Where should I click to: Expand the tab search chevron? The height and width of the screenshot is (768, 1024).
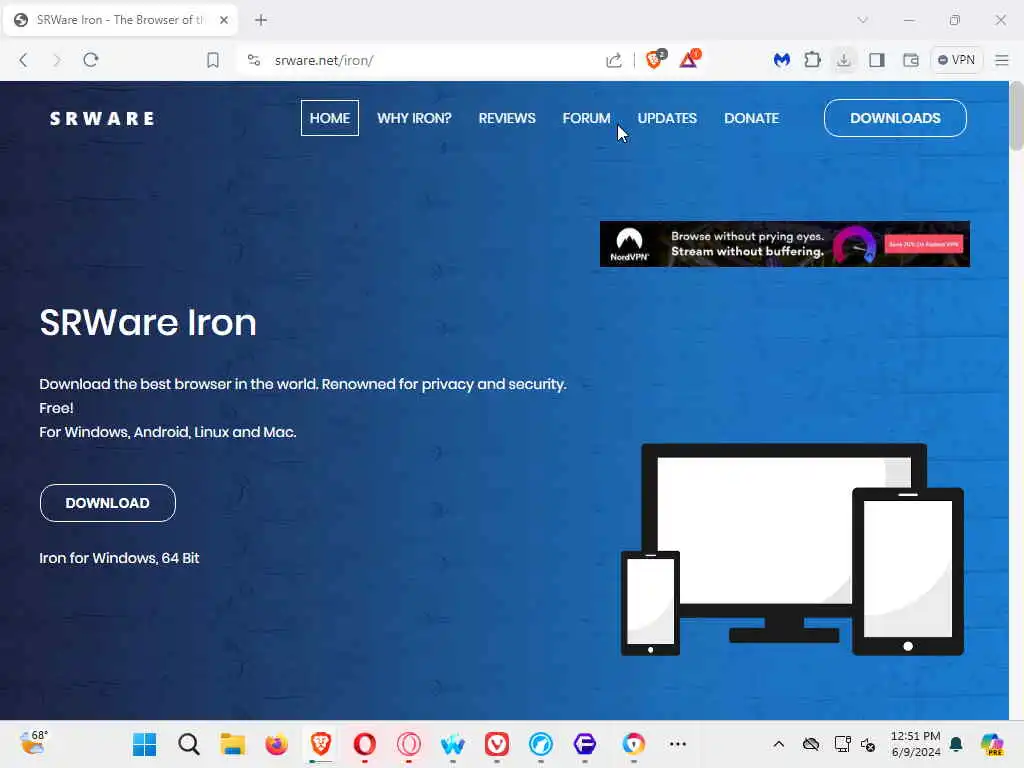coord(863,20)
